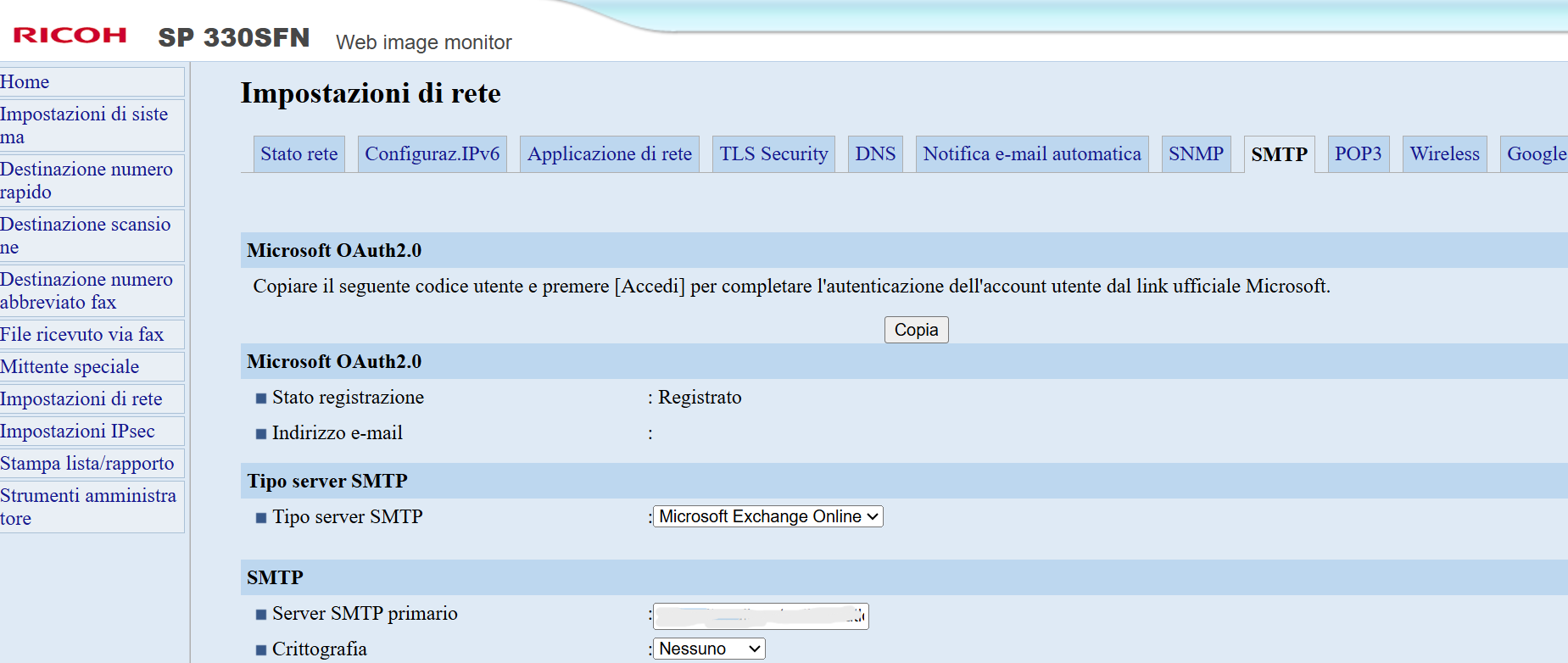Image resolution: width=1568 pixels, height=663 pixels.
Task: Open the Applicazione di rete tab
Action: 610,154
